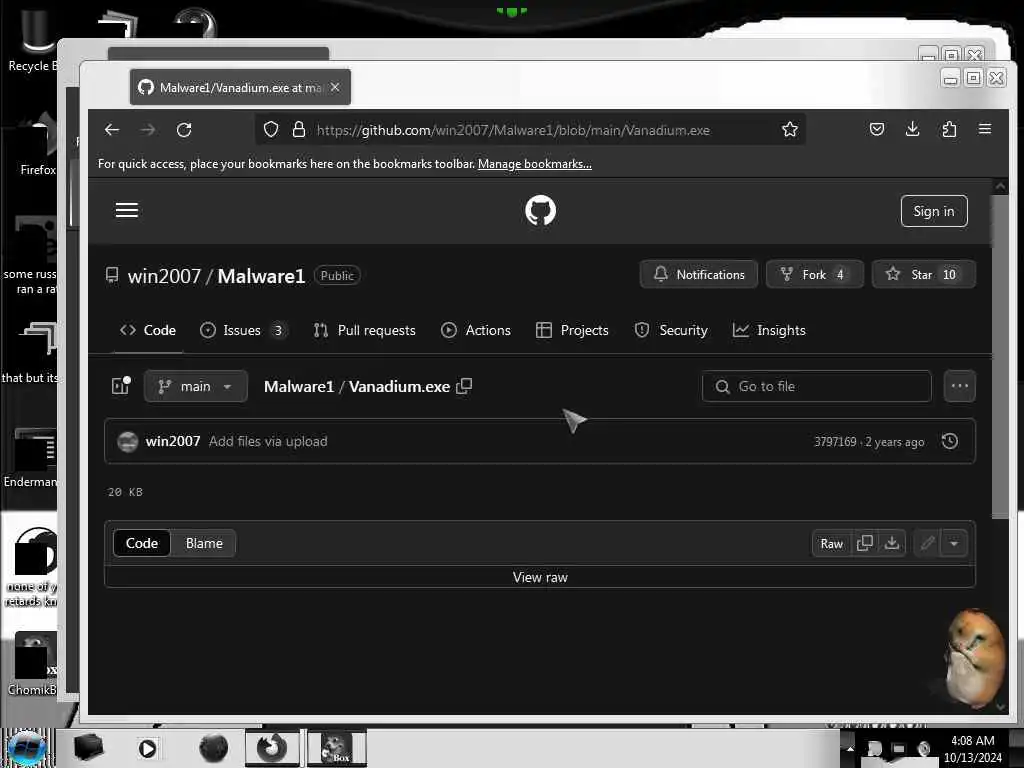Viewport: 1024px width, 768px height.
Task: Open the Add files via upload commit message
Action: (268, 441)
